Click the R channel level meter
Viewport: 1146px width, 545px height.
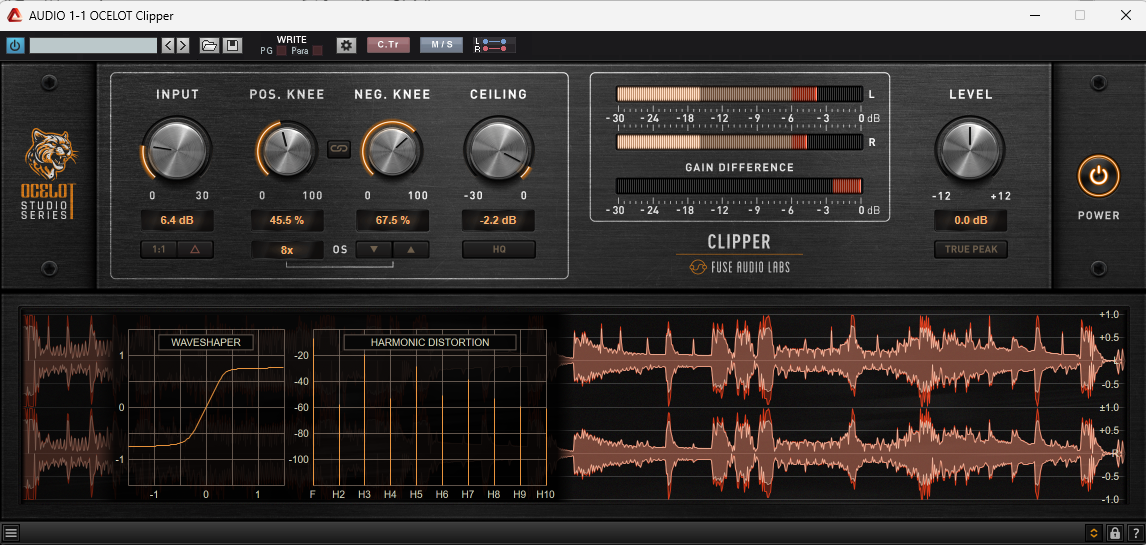pyautogui.click(x=739, y=142)
